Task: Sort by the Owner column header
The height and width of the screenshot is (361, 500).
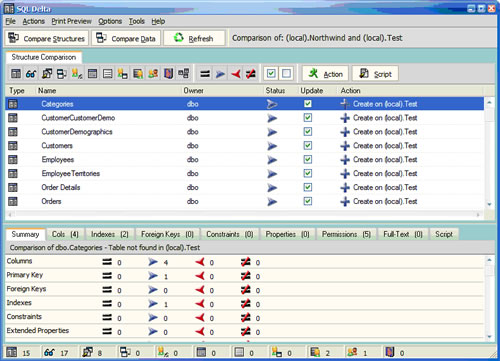Action: pos(222,91)
